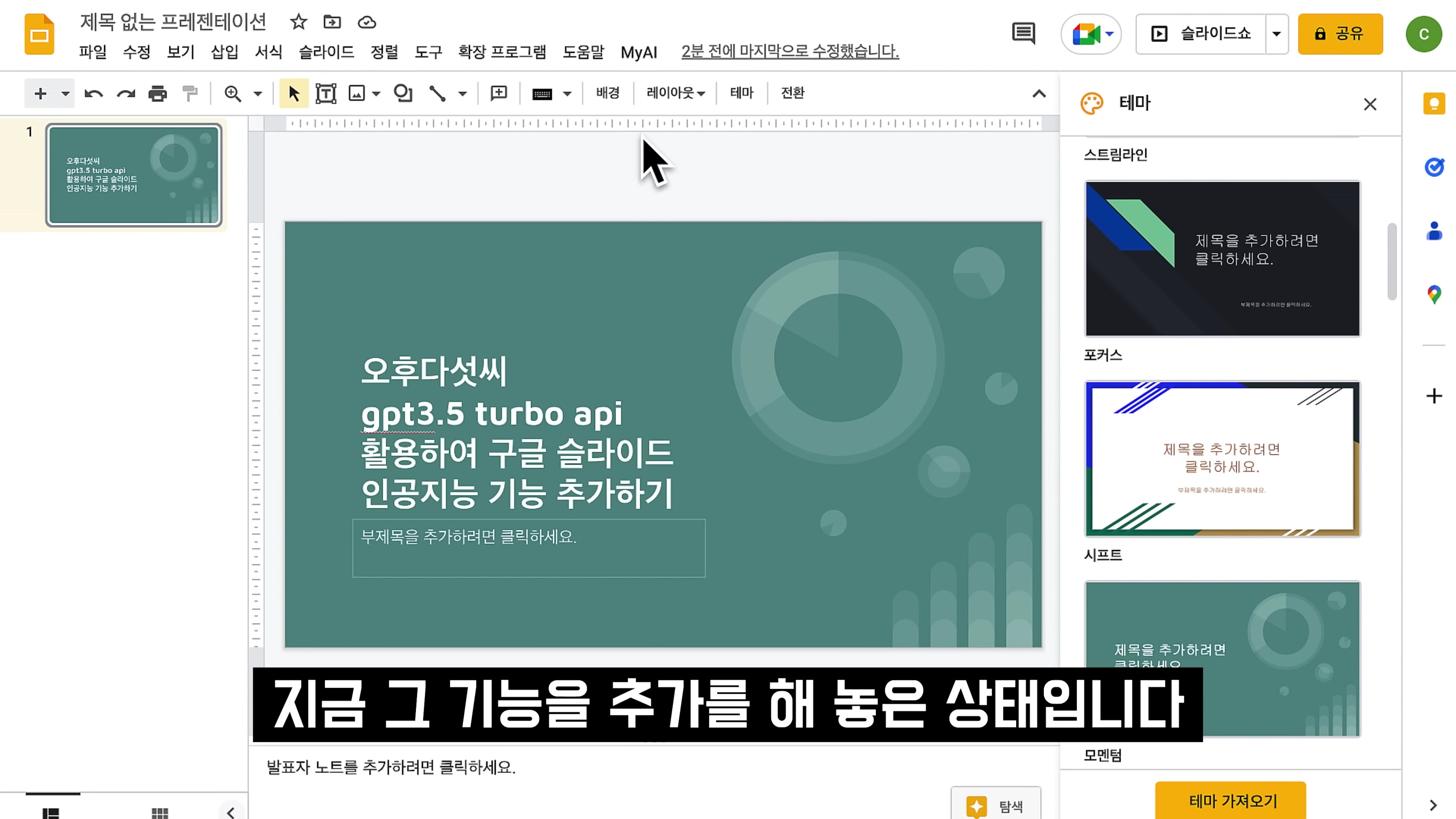The width and height of the screenshot is (1456, 819).
Task: Open the move-to-folder icon
Action: pyautogui.click(x=332, y=22)
